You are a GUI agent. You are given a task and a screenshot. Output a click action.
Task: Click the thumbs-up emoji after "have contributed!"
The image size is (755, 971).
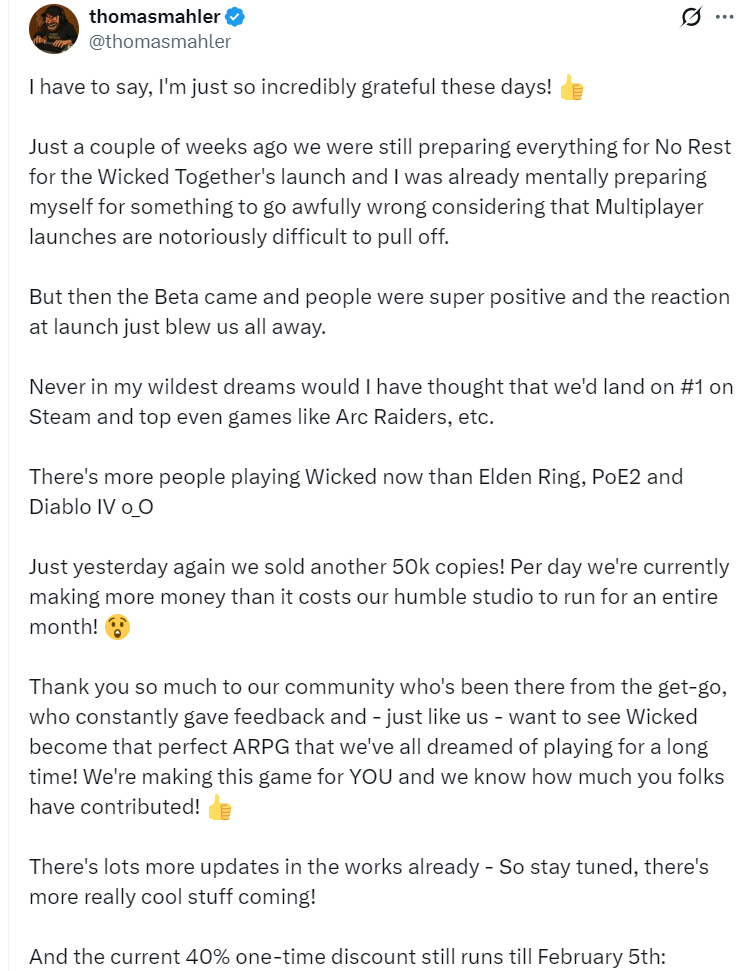tap(219, 807)
